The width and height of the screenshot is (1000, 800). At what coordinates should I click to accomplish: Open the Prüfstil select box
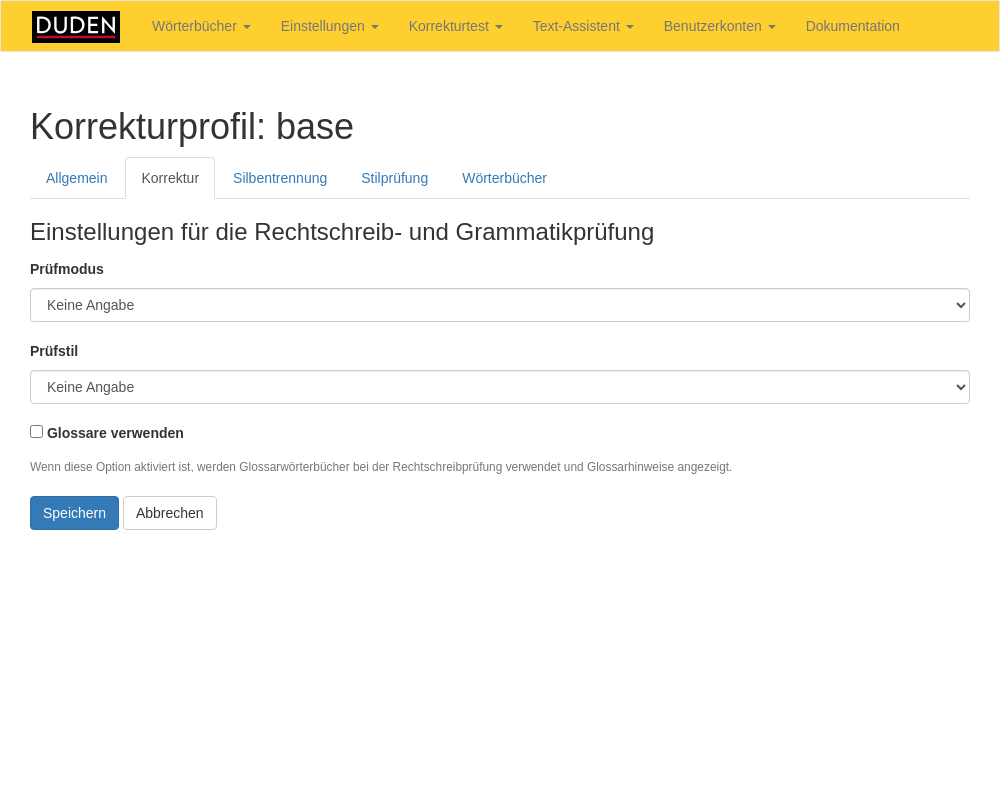[x=500, y=387]
